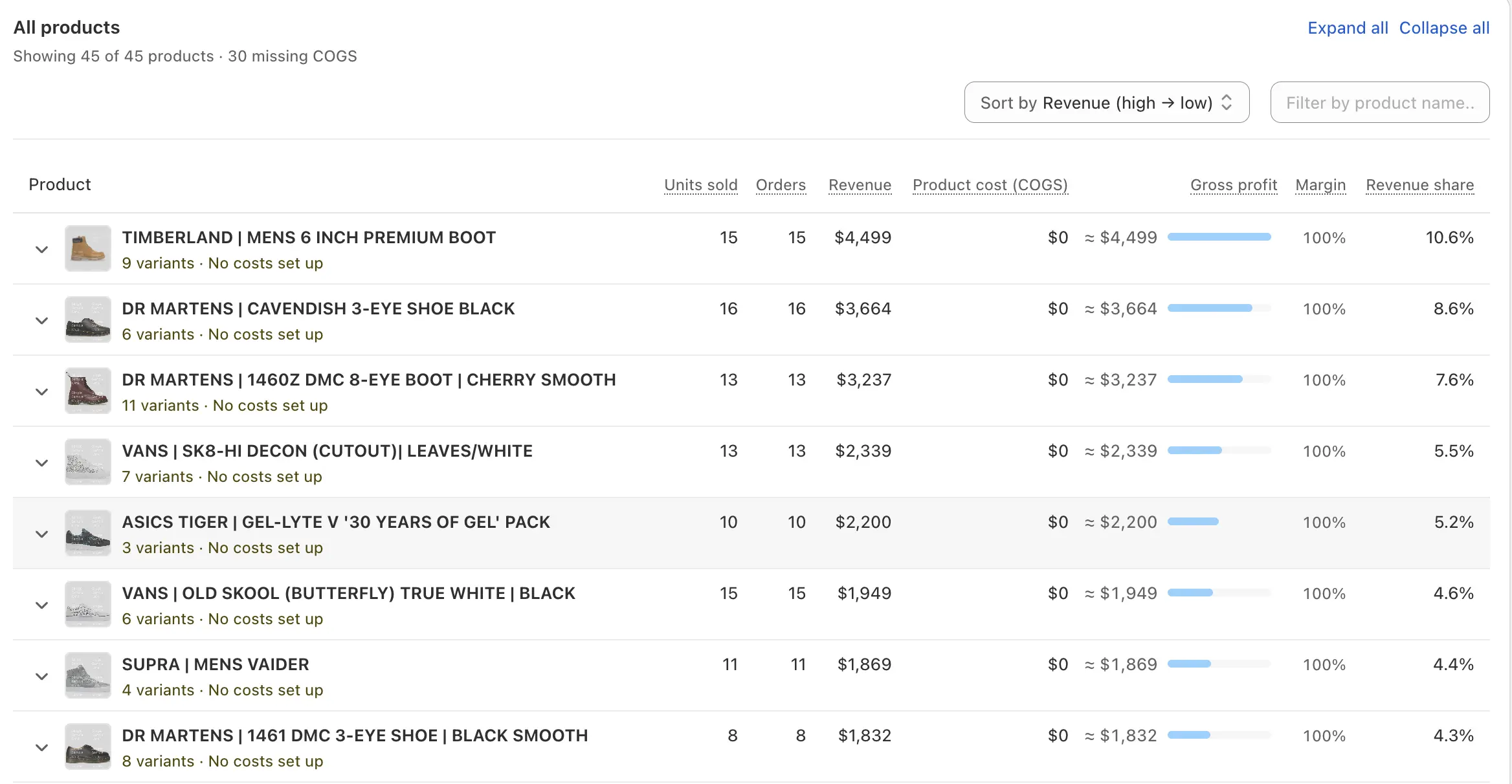Image resolution: width=1512 pixels, height=784 pixels.
Task: Select VANS | SK8-HI DECON (CUTOUT) title
Action: [x=328, y=451]
